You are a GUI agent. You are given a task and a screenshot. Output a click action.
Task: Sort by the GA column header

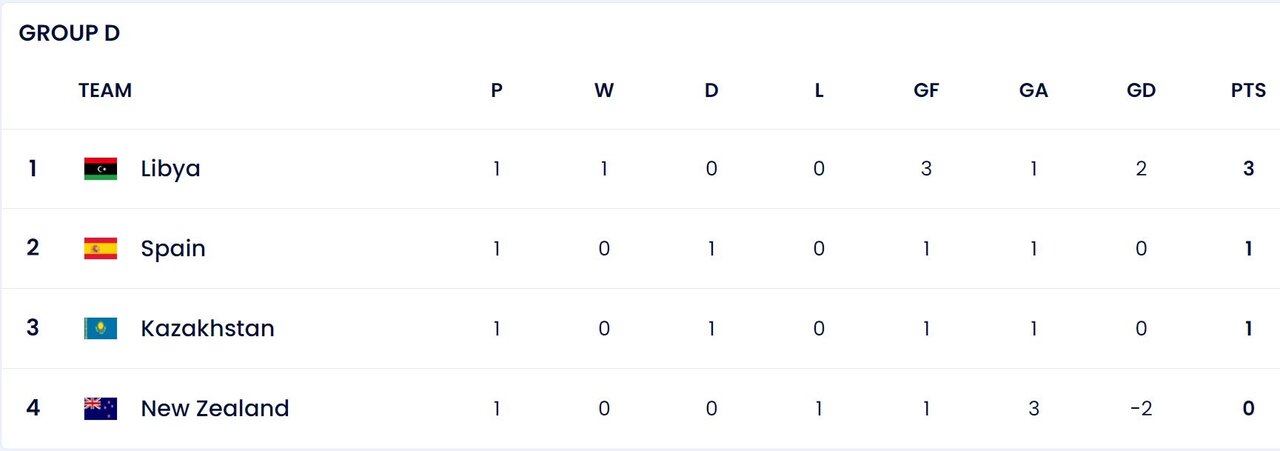(1033, 91)
